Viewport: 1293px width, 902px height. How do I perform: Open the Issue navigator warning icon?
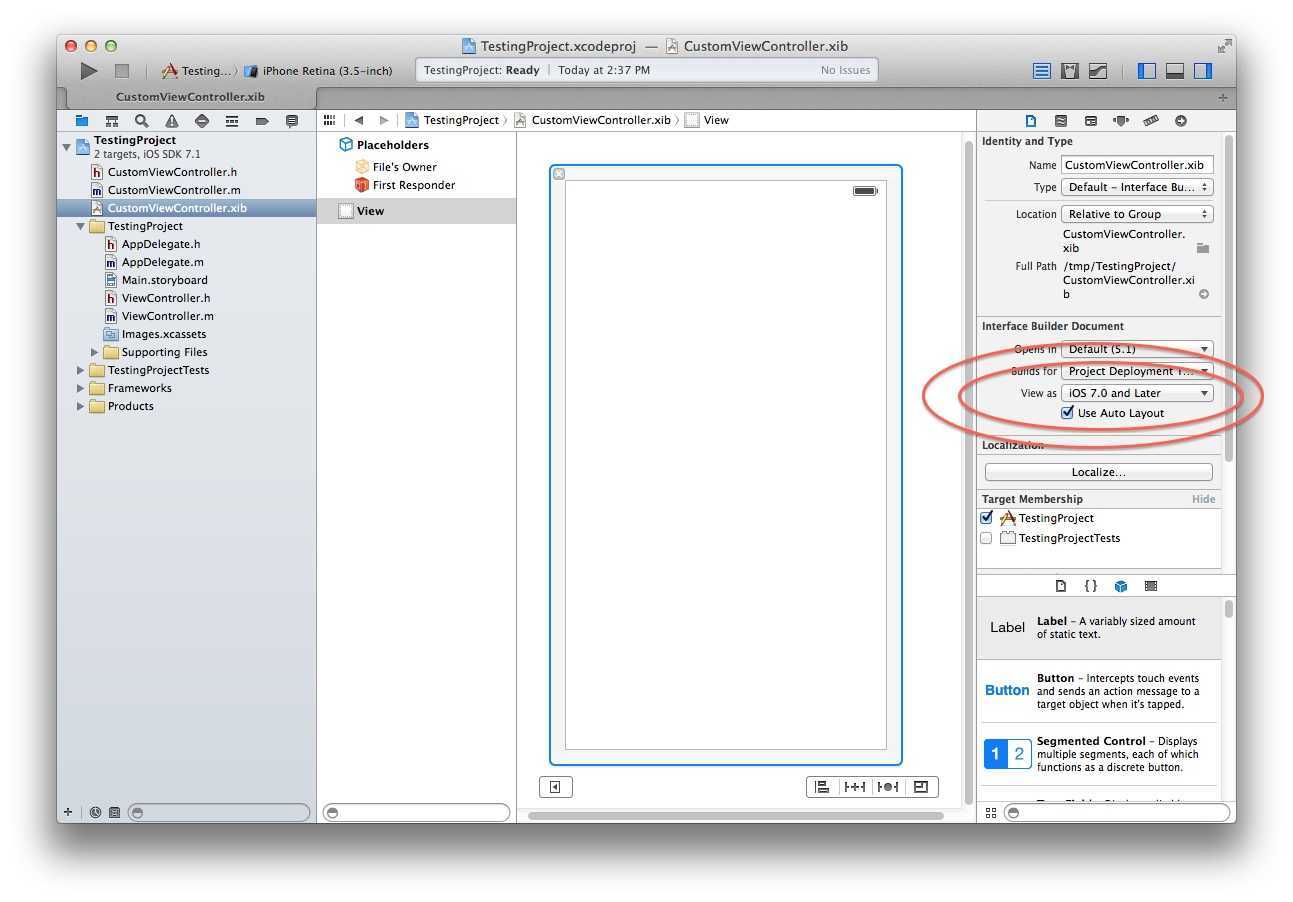click(x=172, y=120)
